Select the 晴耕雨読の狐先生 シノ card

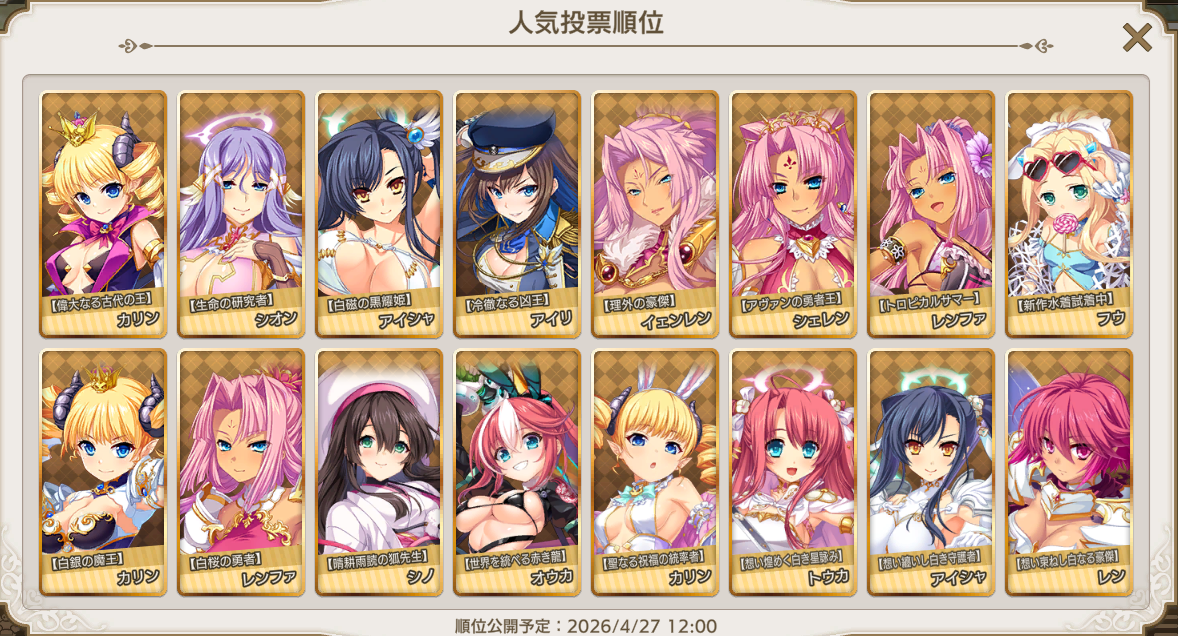(379, 472)
